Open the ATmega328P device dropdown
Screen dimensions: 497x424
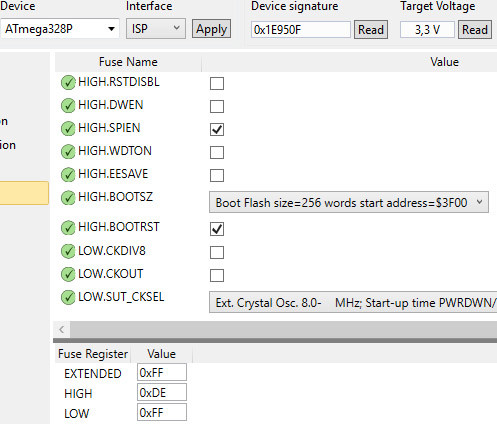[60, 29]
